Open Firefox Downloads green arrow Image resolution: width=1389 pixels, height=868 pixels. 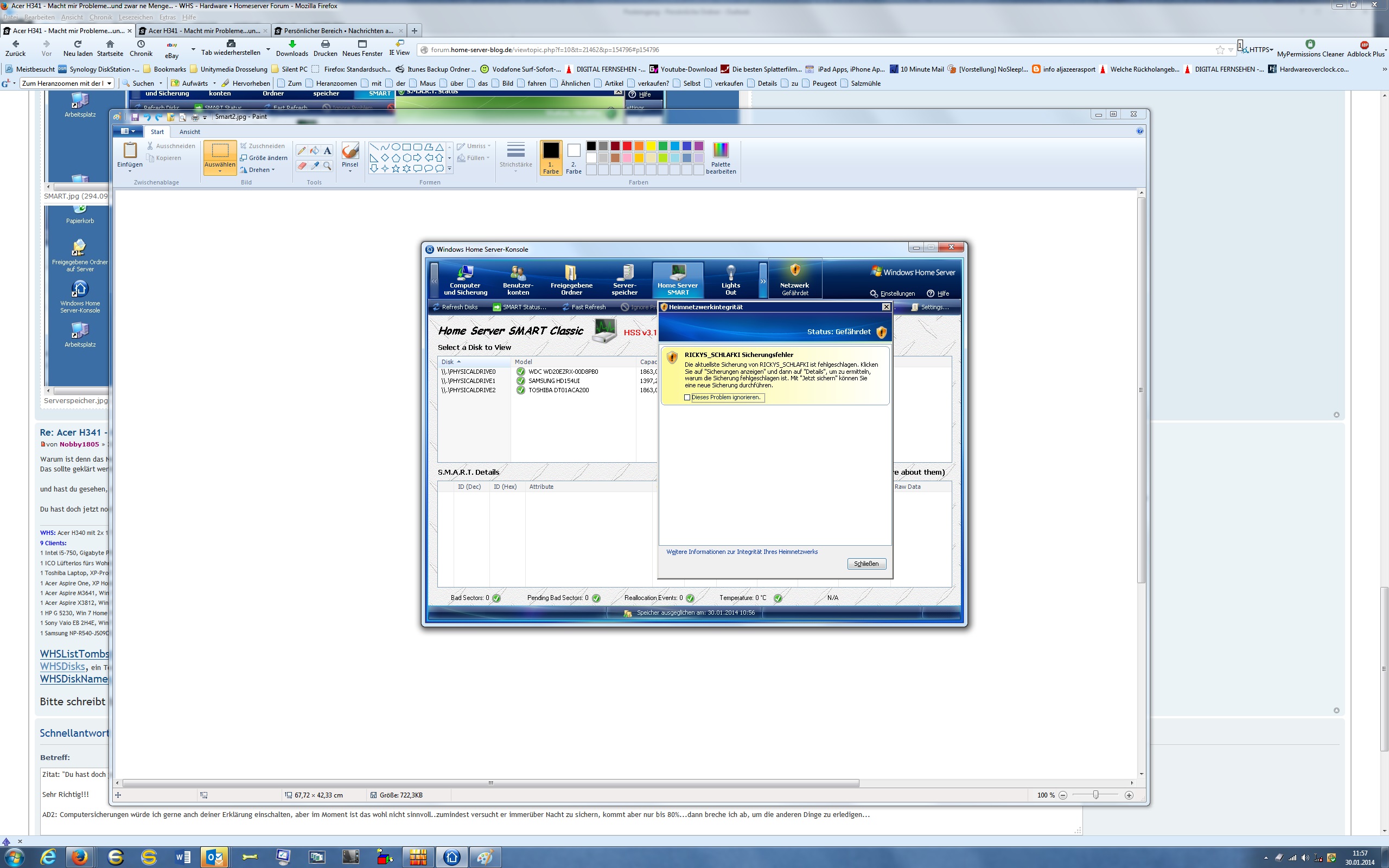coord(292,44)
